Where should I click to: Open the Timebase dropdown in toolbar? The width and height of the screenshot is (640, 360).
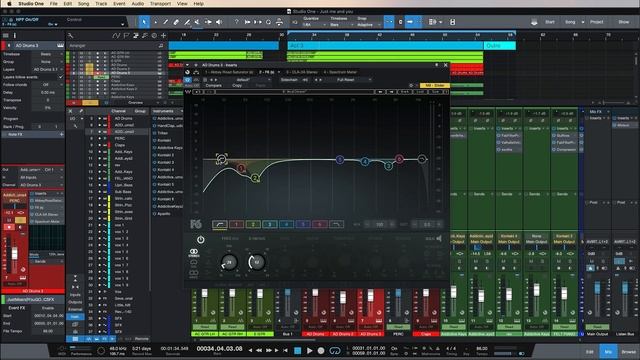[341, 24]
